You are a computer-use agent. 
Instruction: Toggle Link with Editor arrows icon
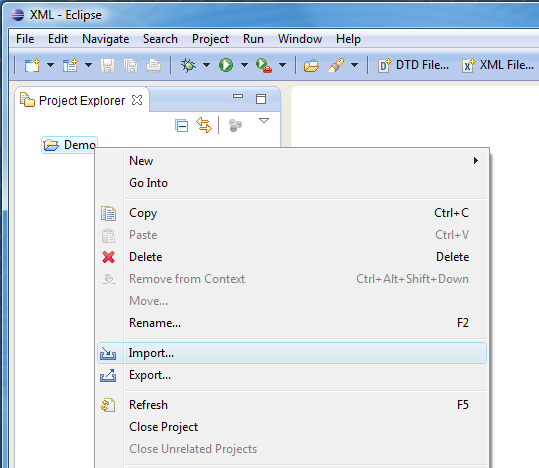(204, 125)
